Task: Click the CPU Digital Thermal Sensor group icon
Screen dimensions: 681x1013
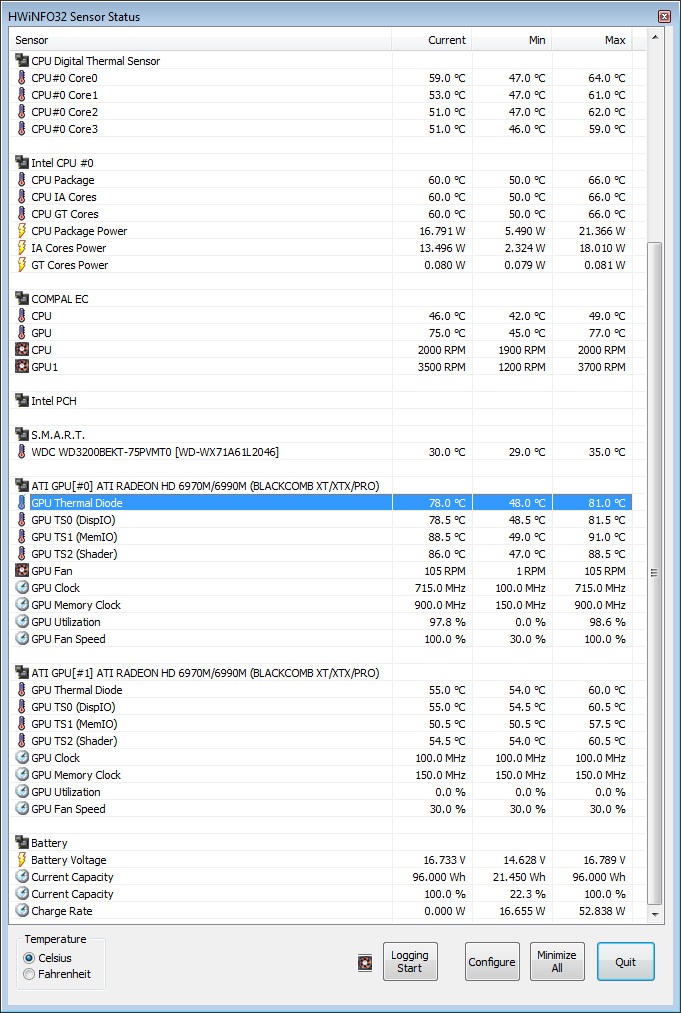Action: tap(22, 61)
